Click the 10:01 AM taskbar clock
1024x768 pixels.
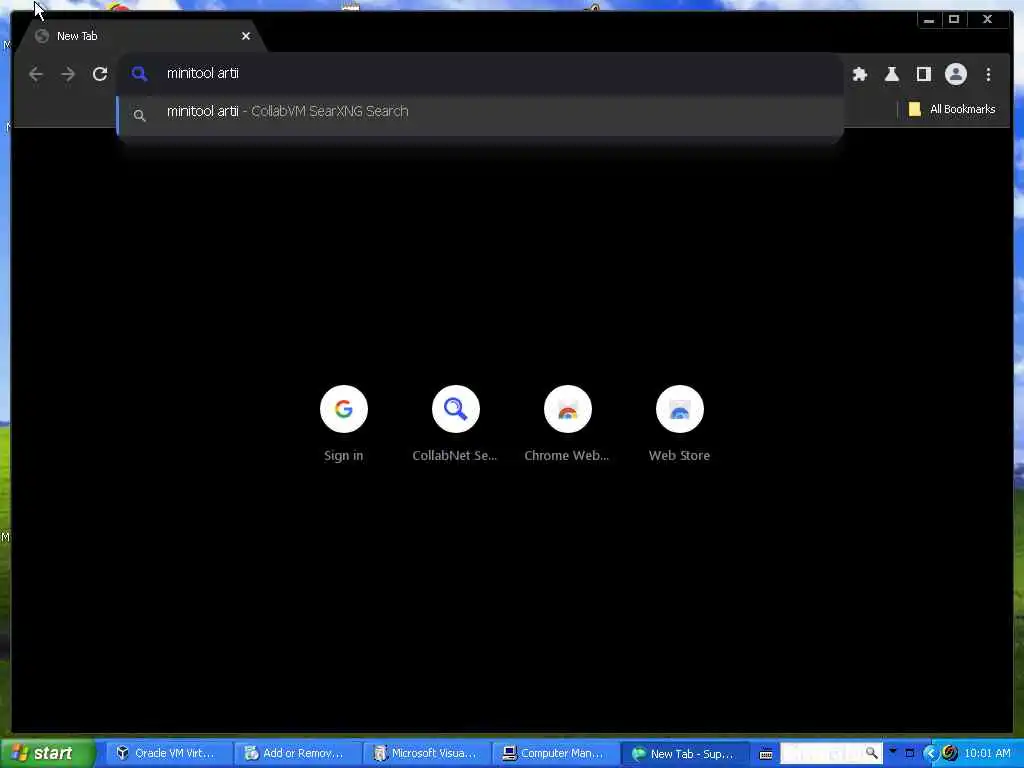point(987,754)
